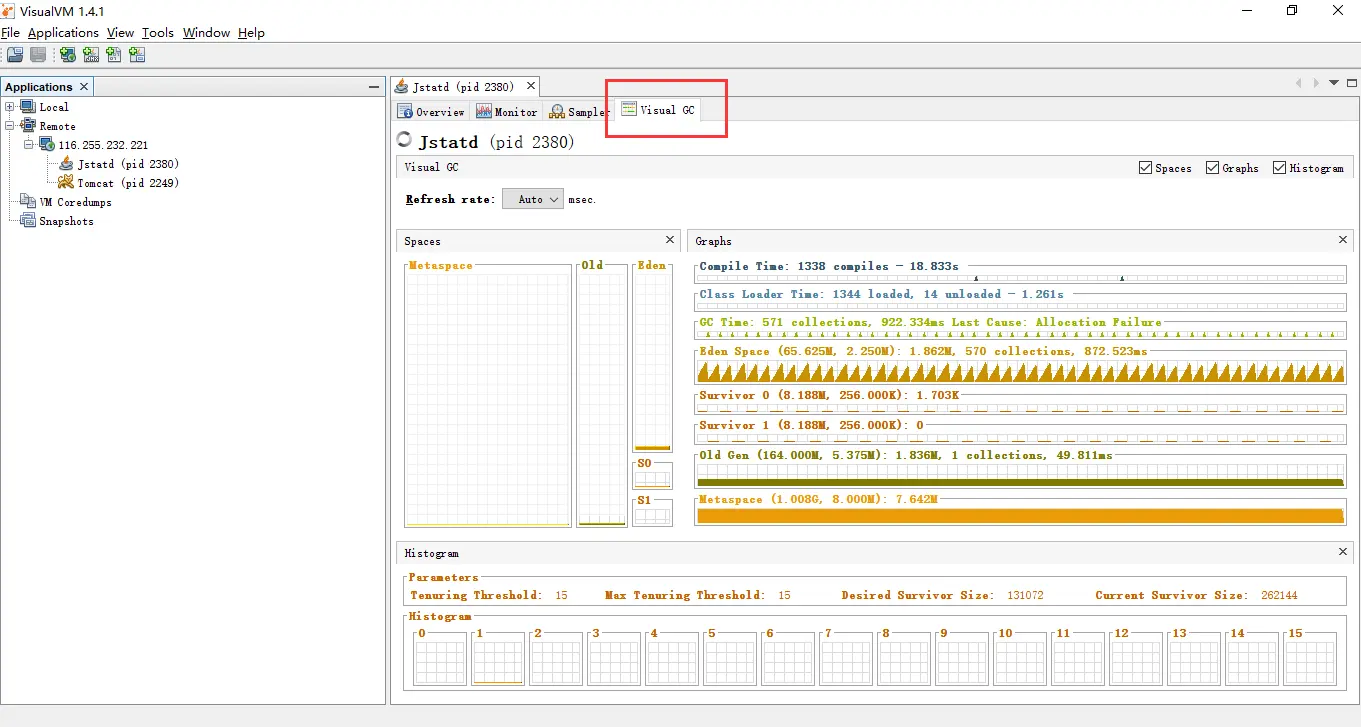The image size is (1361, 727).
Task: Click the Old Gen graph strip
Action: [x=1020, y=475]
